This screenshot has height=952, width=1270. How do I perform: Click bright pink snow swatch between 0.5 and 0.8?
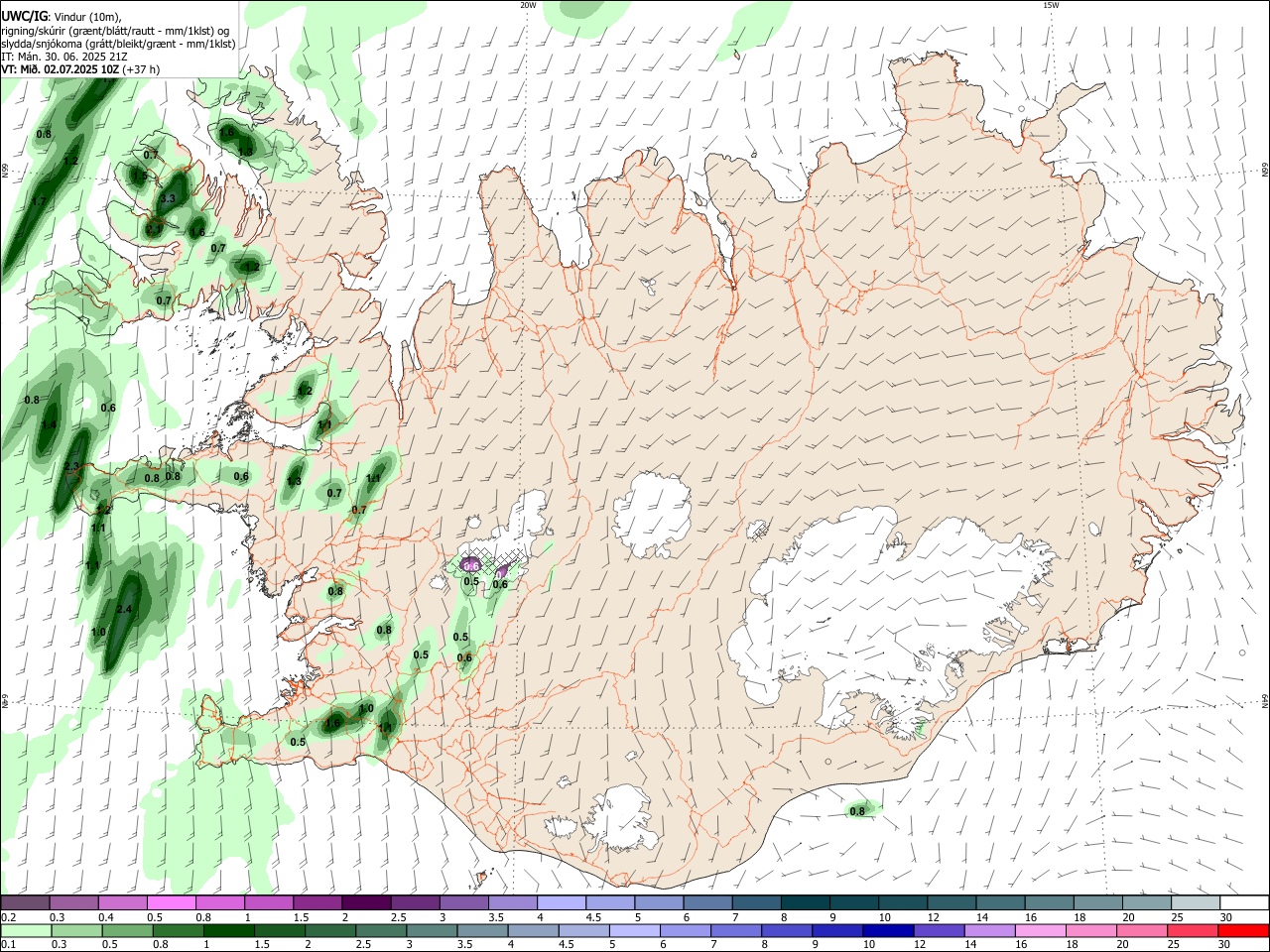[171, 903]
